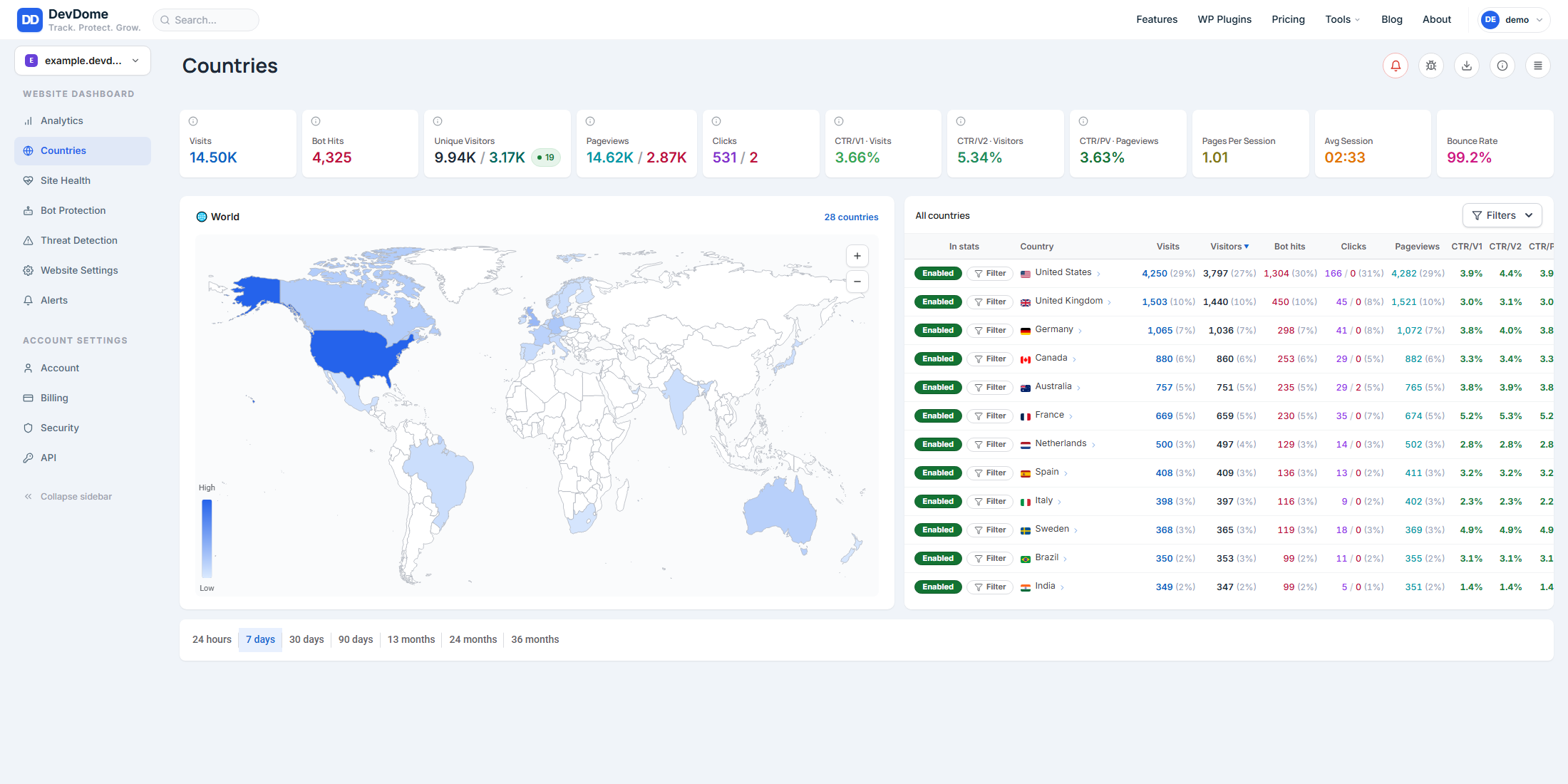Click the Website Settings gear icon
This screenshot has height=784, width=1568.
[x=29, y=271]
